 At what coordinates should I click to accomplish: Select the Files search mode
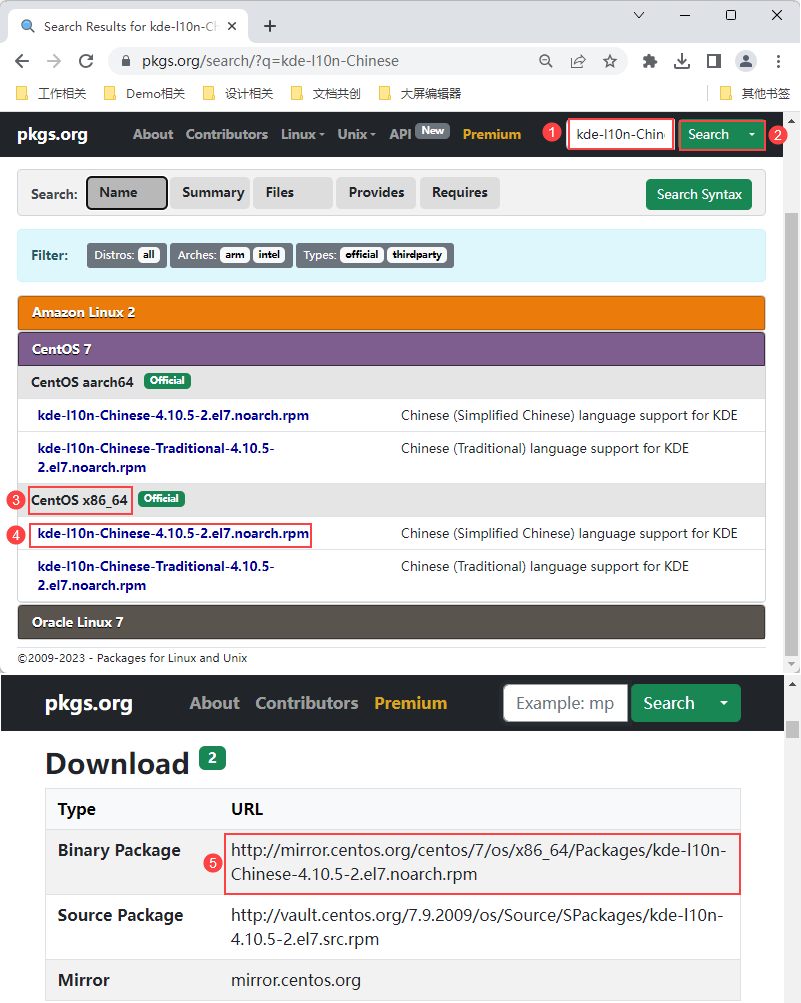click(292, 193)
